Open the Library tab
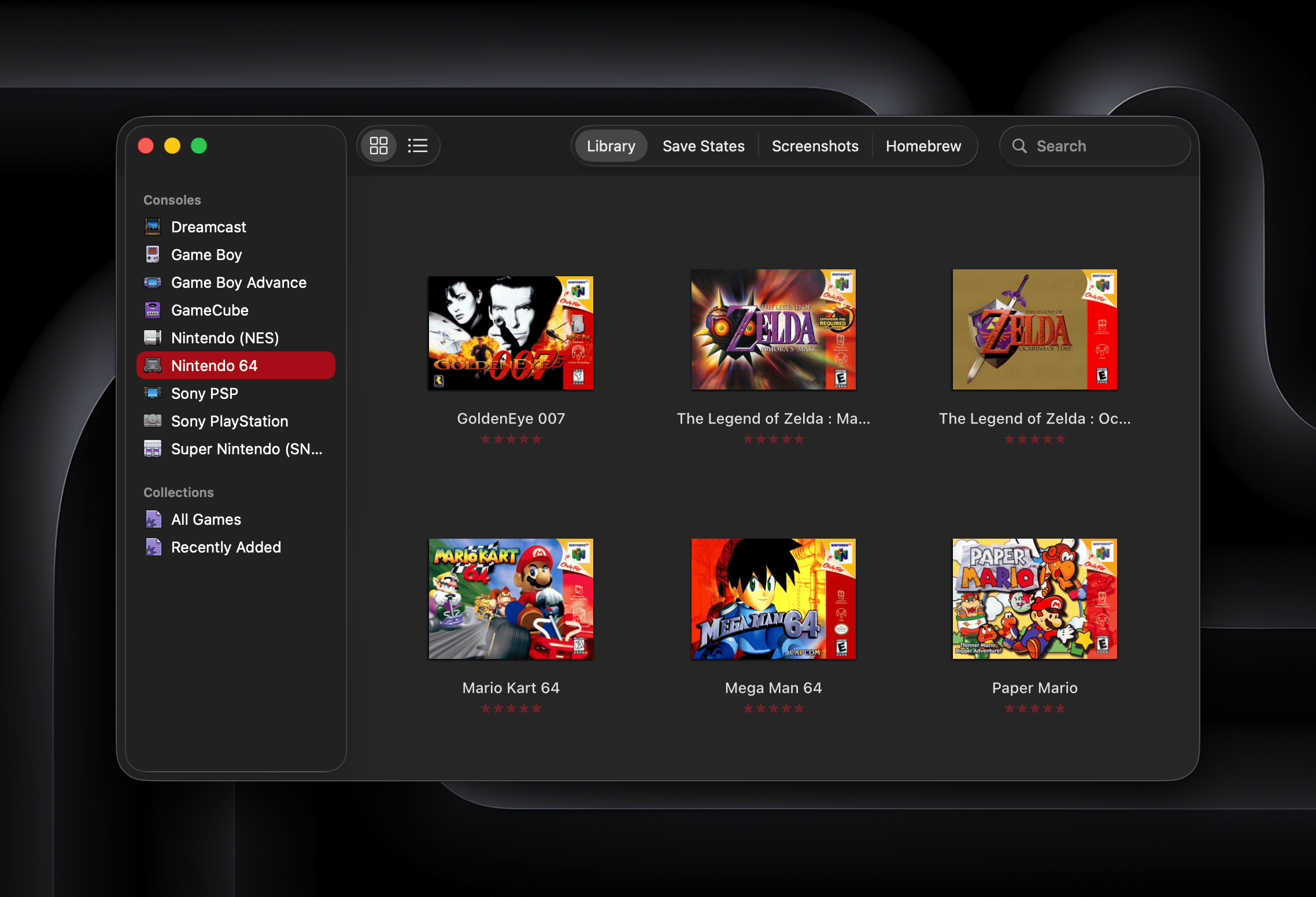Viewport: 1316px width, 897px height. [611, 146]
